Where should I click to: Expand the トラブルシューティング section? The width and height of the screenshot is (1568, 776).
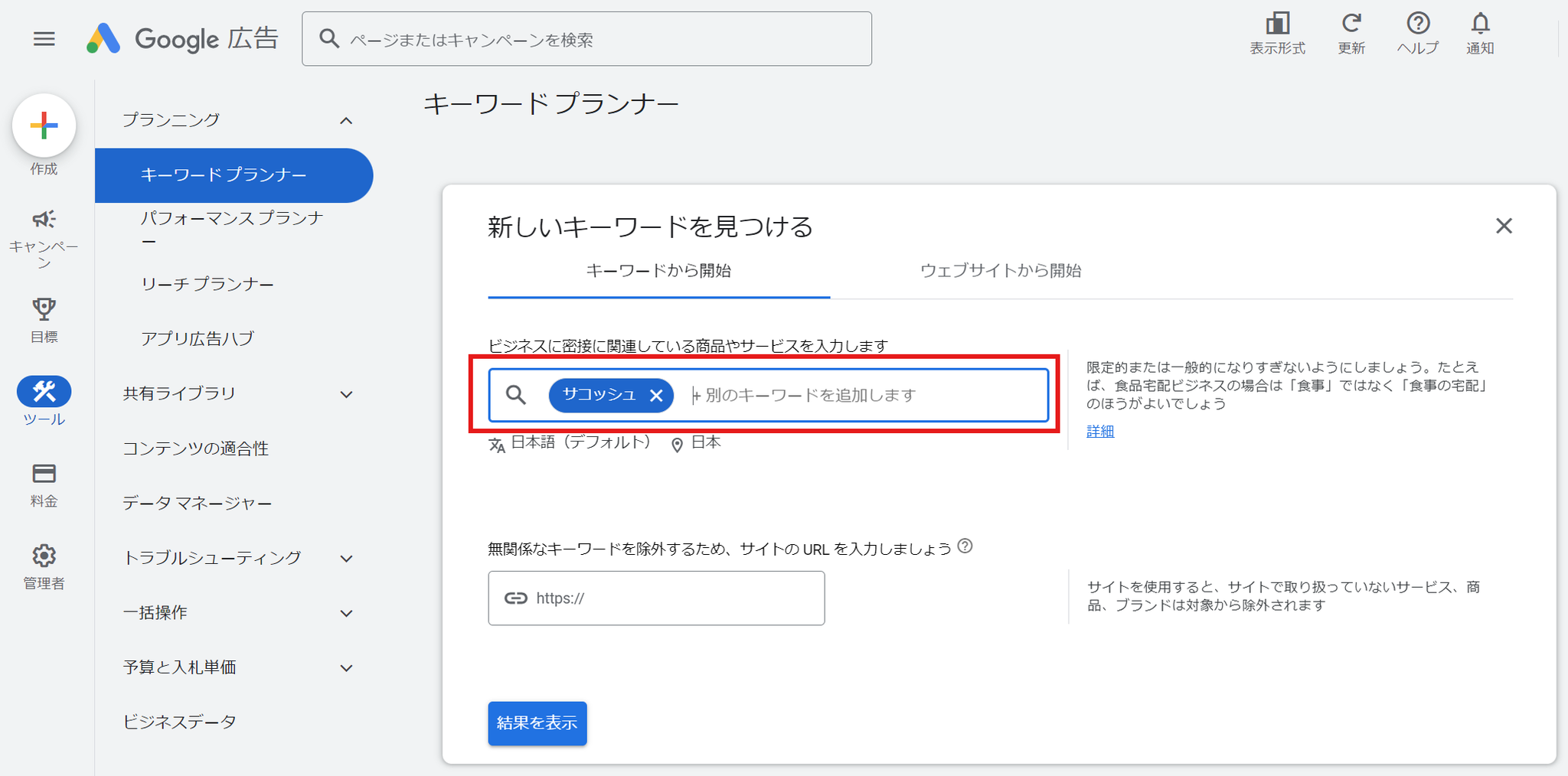pos(346,559)
